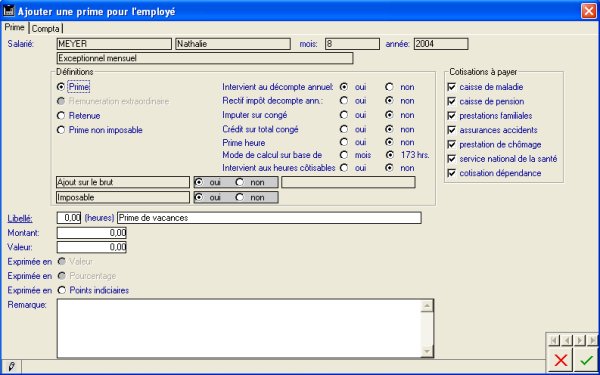600x375 pixels.
Task: Select the Prime tab
Action: click(15, 27)
